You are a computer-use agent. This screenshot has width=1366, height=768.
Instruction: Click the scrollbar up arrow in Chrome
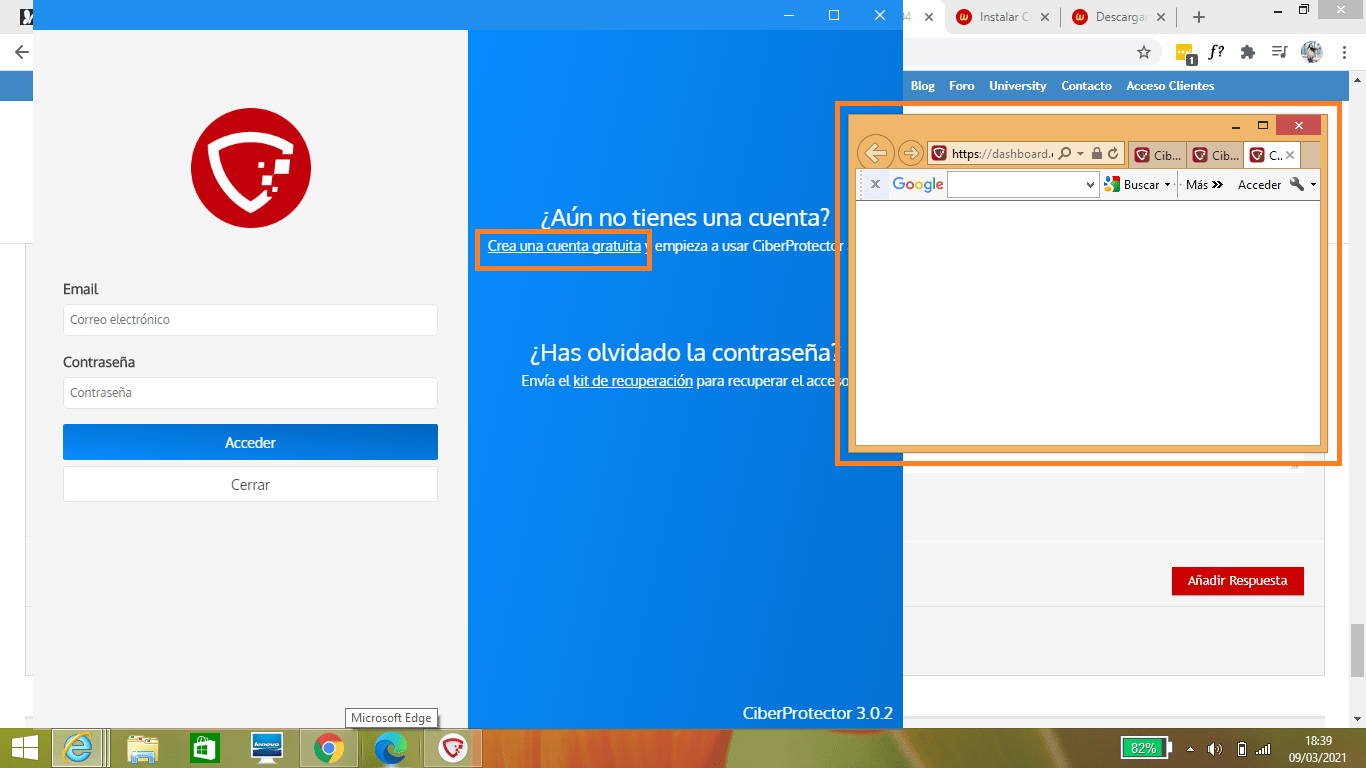point(1357,79)
